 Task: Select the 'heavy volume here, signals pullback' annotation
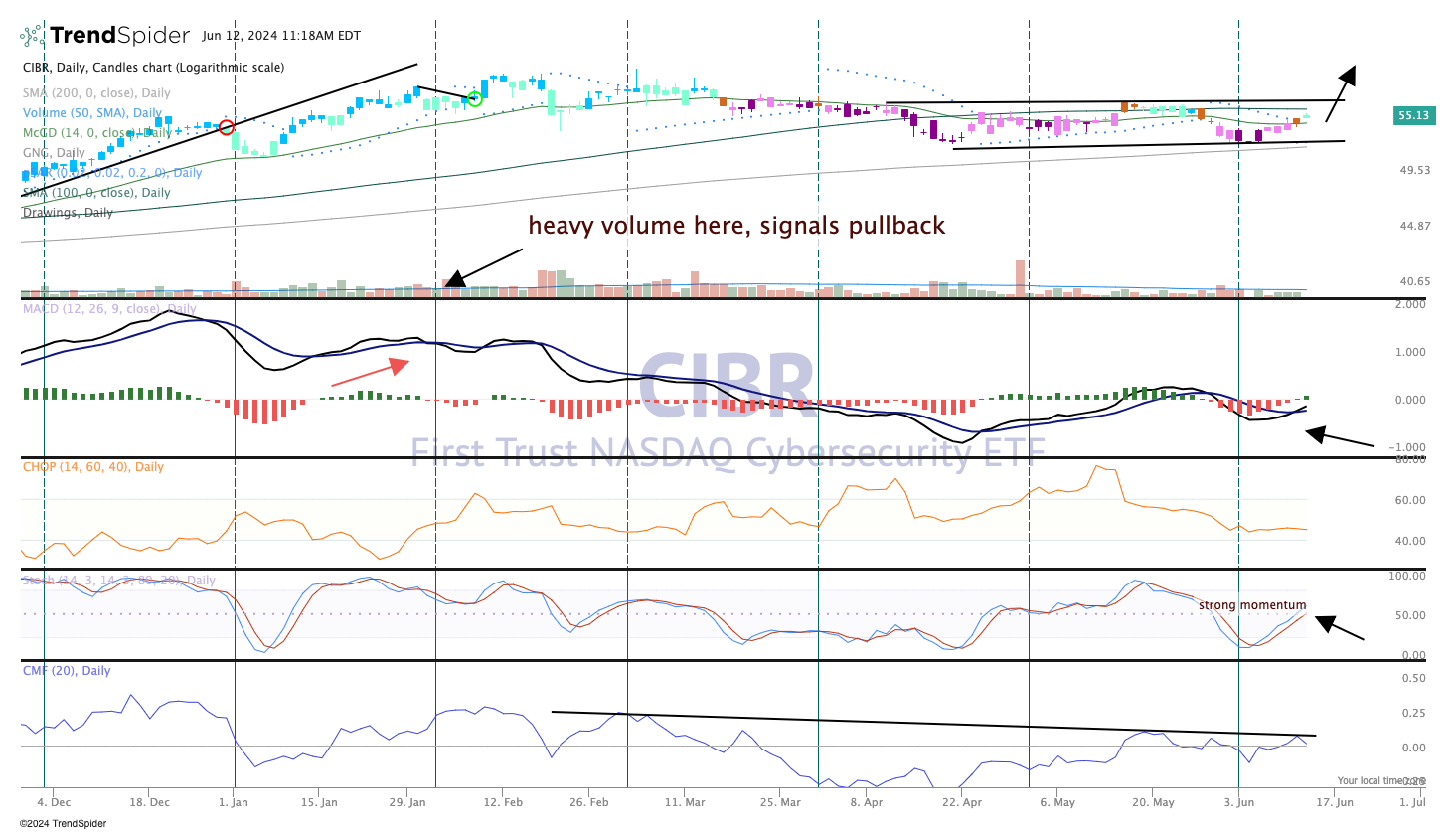(x=736, y=226)
